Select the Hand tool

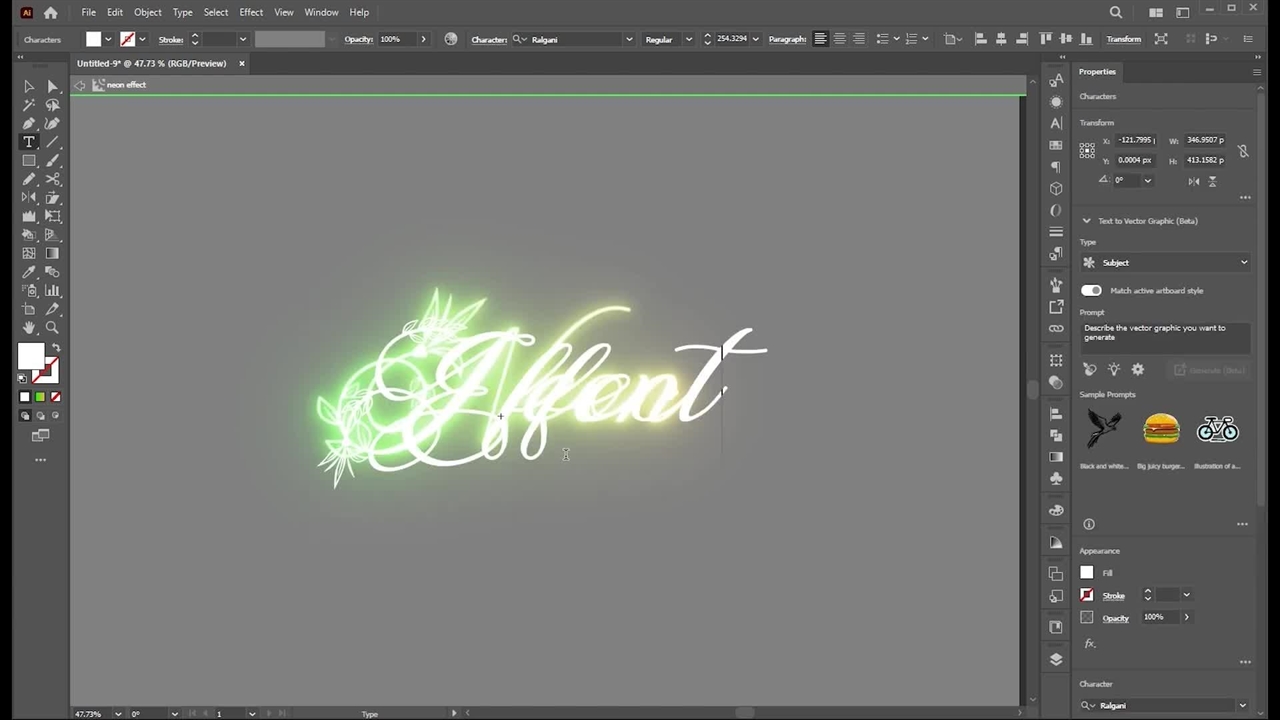tap(29, 328)
